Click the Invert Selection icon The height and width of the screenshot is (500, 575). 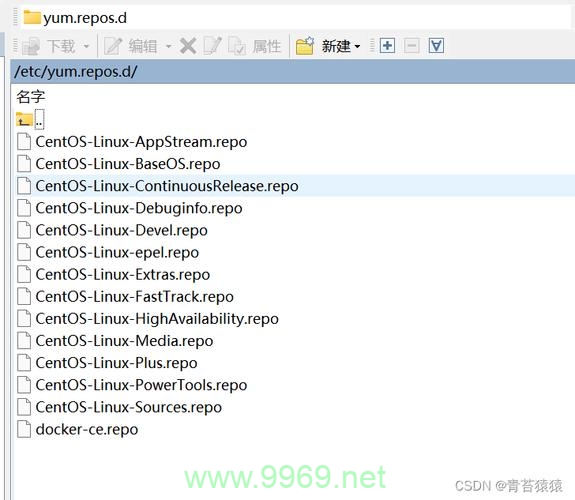(436, 46)
